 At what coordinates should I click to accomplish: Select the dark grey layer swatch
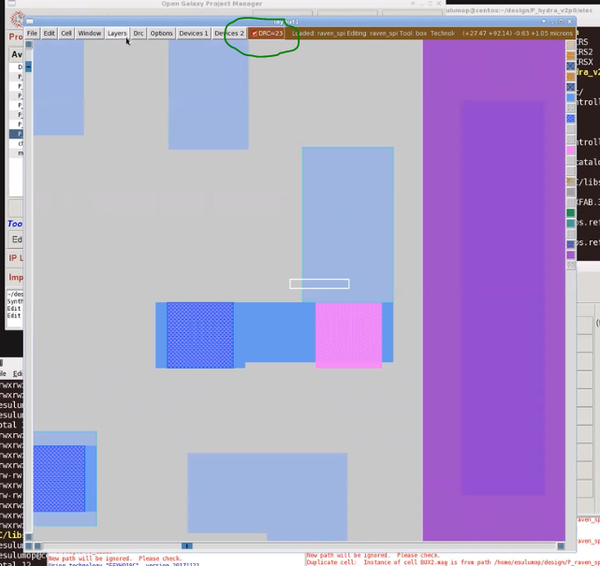[571, 192]
